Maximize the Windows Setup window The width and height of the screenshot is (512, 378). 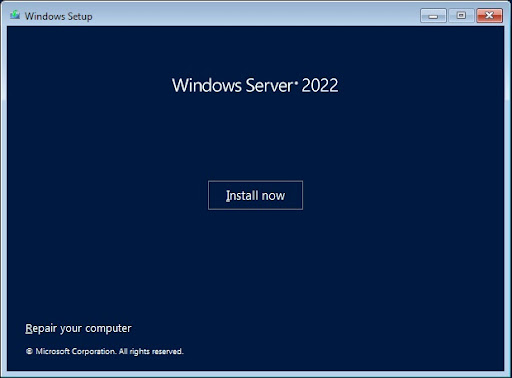(461, 16)
